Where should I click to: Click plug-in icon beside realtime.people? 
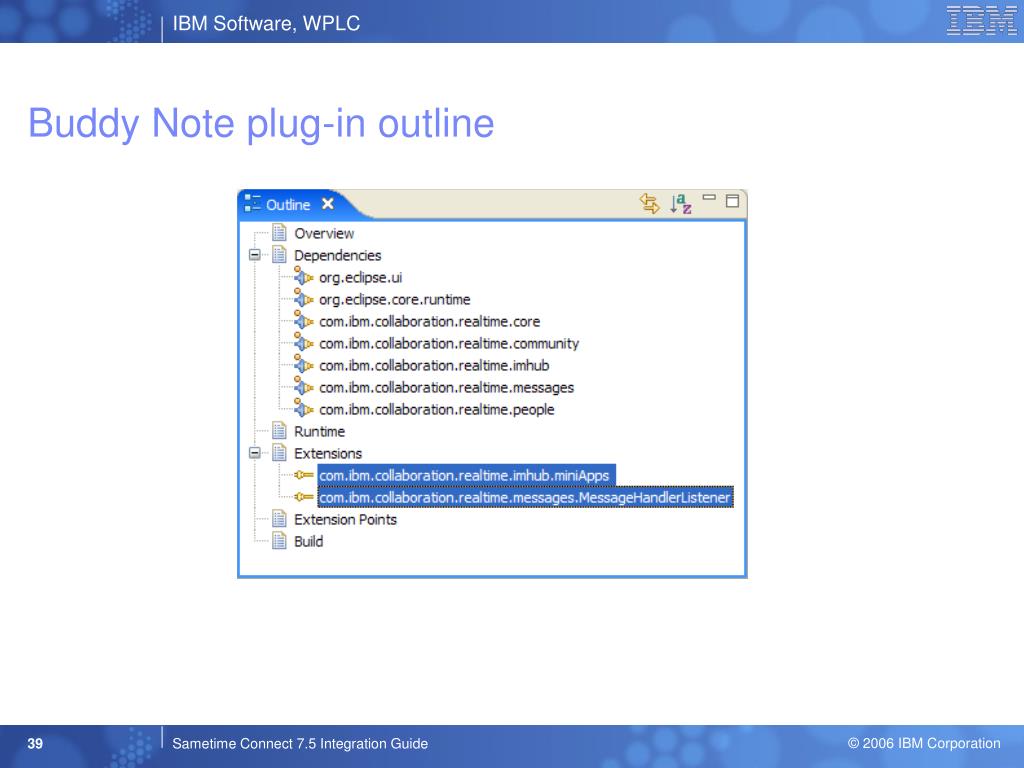(303, 408)
